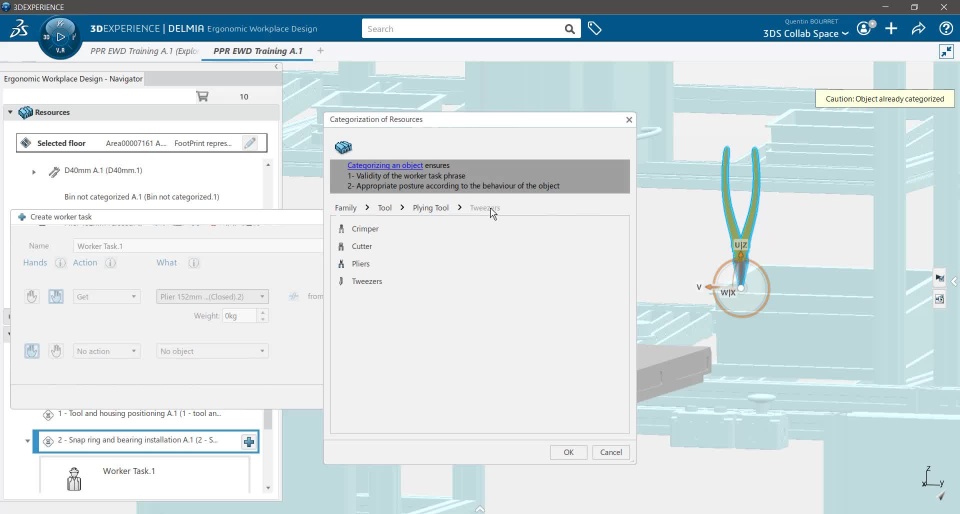Collapse the Snap ring and bearing installation node
The height and width of the screenshot is (514, 960).
pos(28,441)
